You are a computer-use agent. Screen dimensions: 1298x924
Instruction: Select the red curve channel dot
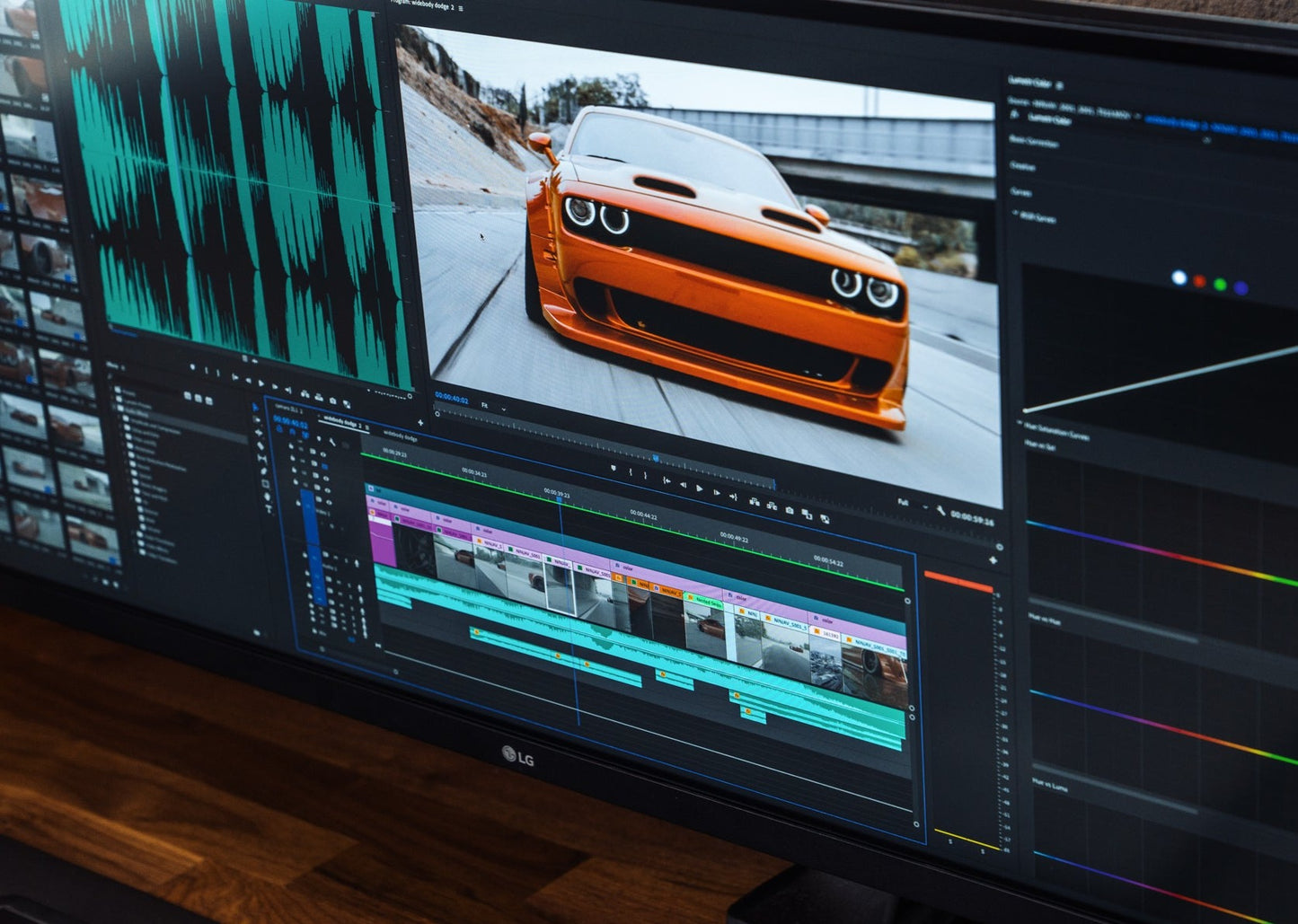pyautogui.click(x=1199, y=281)
